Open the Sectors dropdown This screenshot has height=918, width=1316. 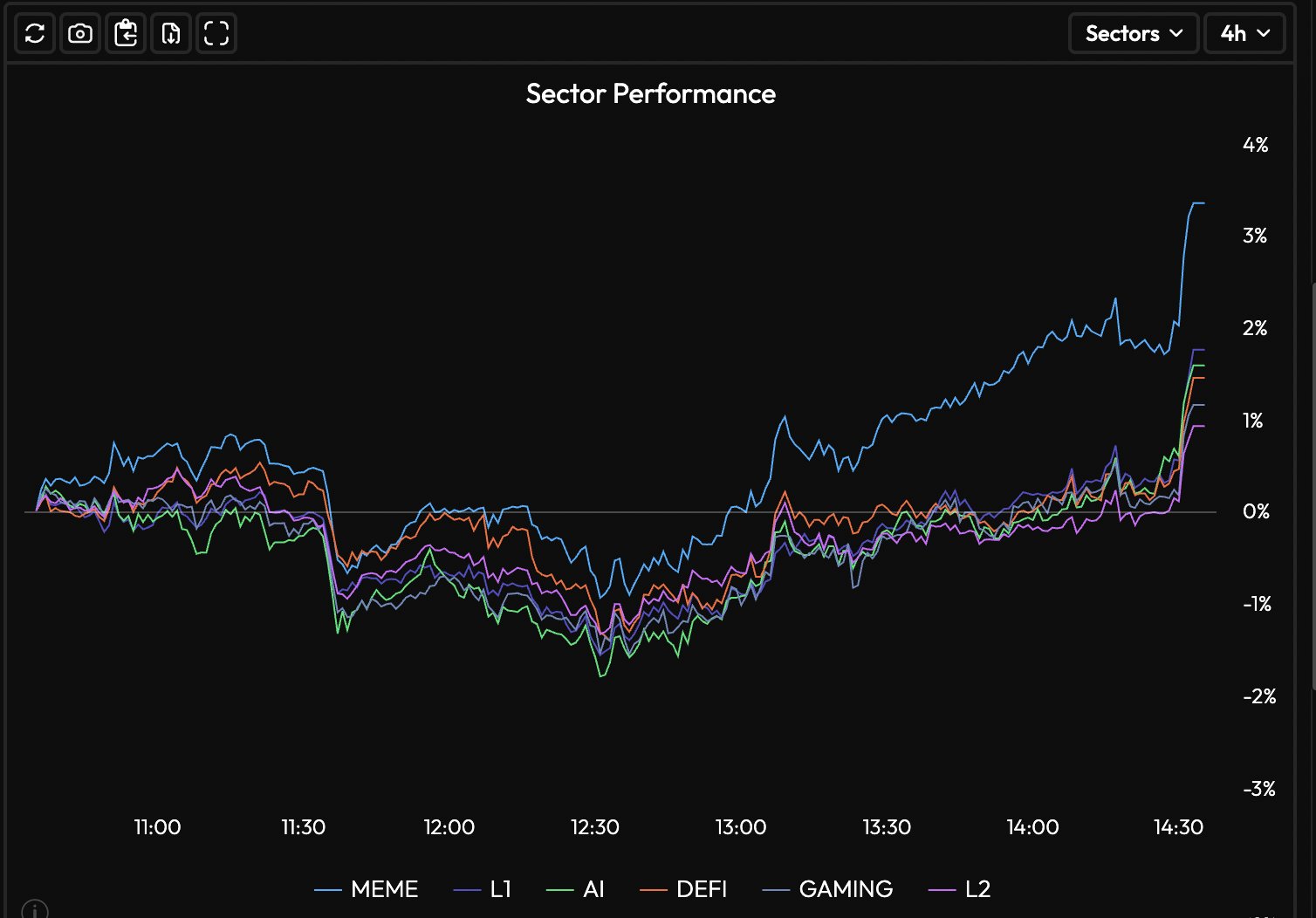pyautogui.click(x=1133, y=34)
